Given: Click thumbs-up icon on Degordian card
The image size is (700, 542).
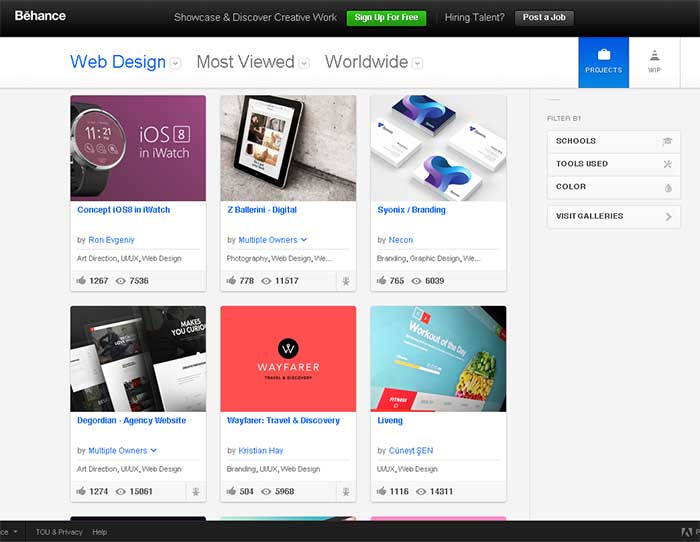Looking at the screenshot, I should (x=81, y=491).
